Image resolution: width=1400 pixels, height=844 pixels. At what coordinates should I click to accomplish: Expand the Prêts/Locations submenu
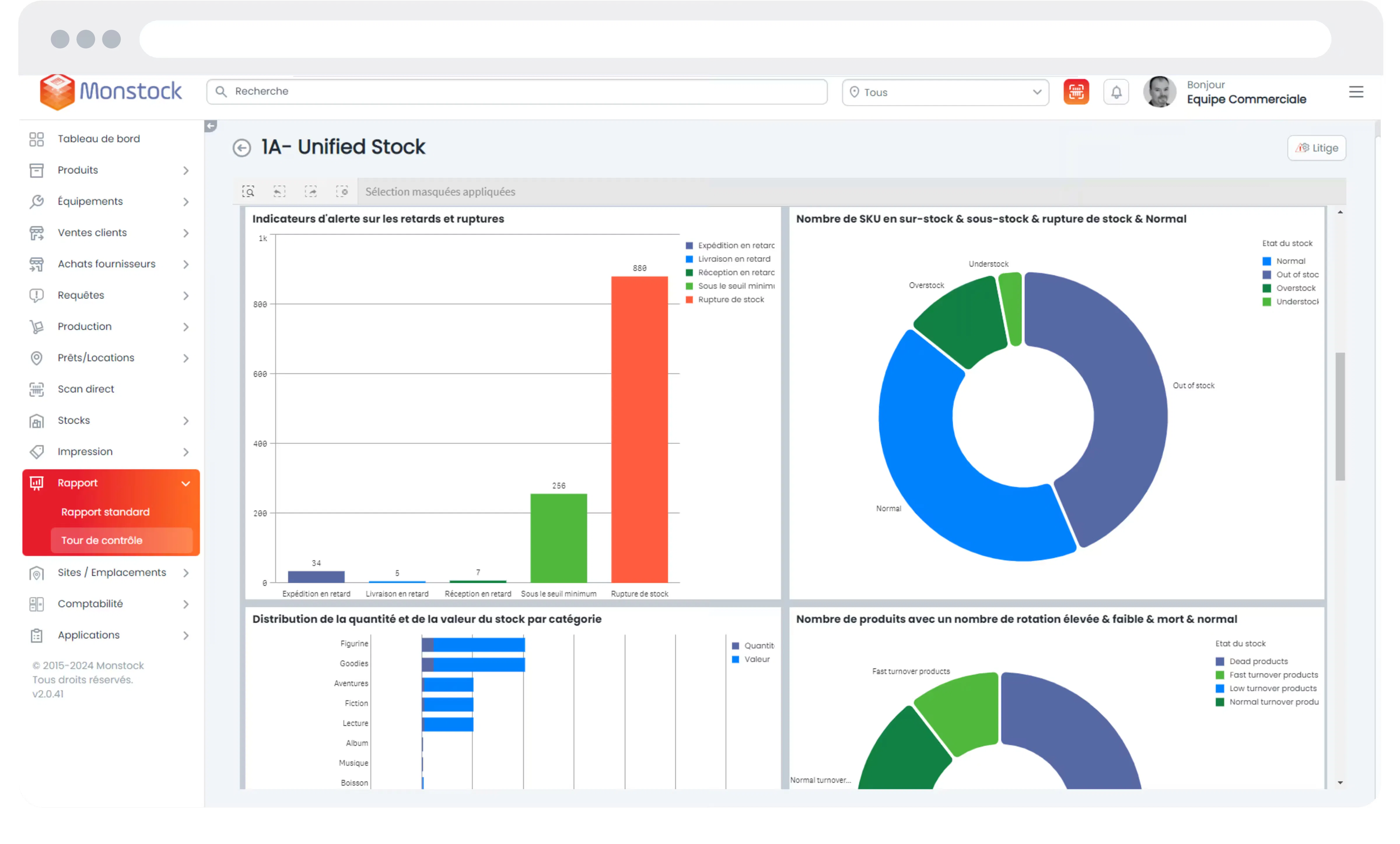[x=186, y=358]
